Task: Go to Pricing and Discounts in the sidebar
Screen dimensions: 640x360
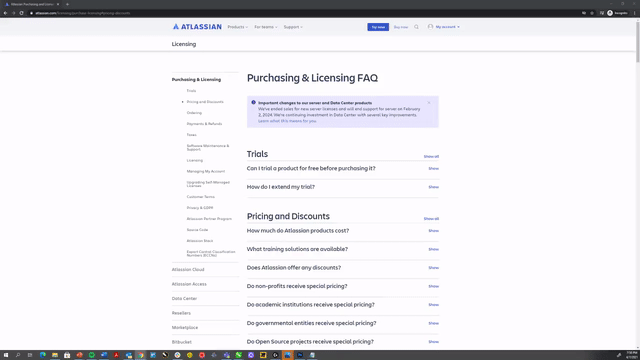Action: pyautogui.click(x=205, y=102)
